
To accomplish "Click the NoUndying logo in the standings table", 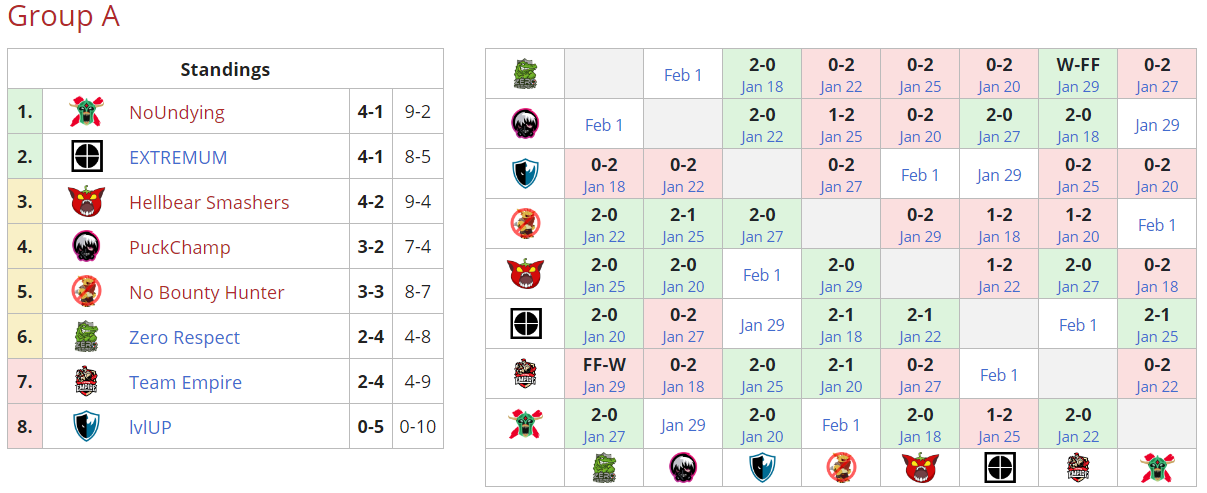I will [87, 112].
